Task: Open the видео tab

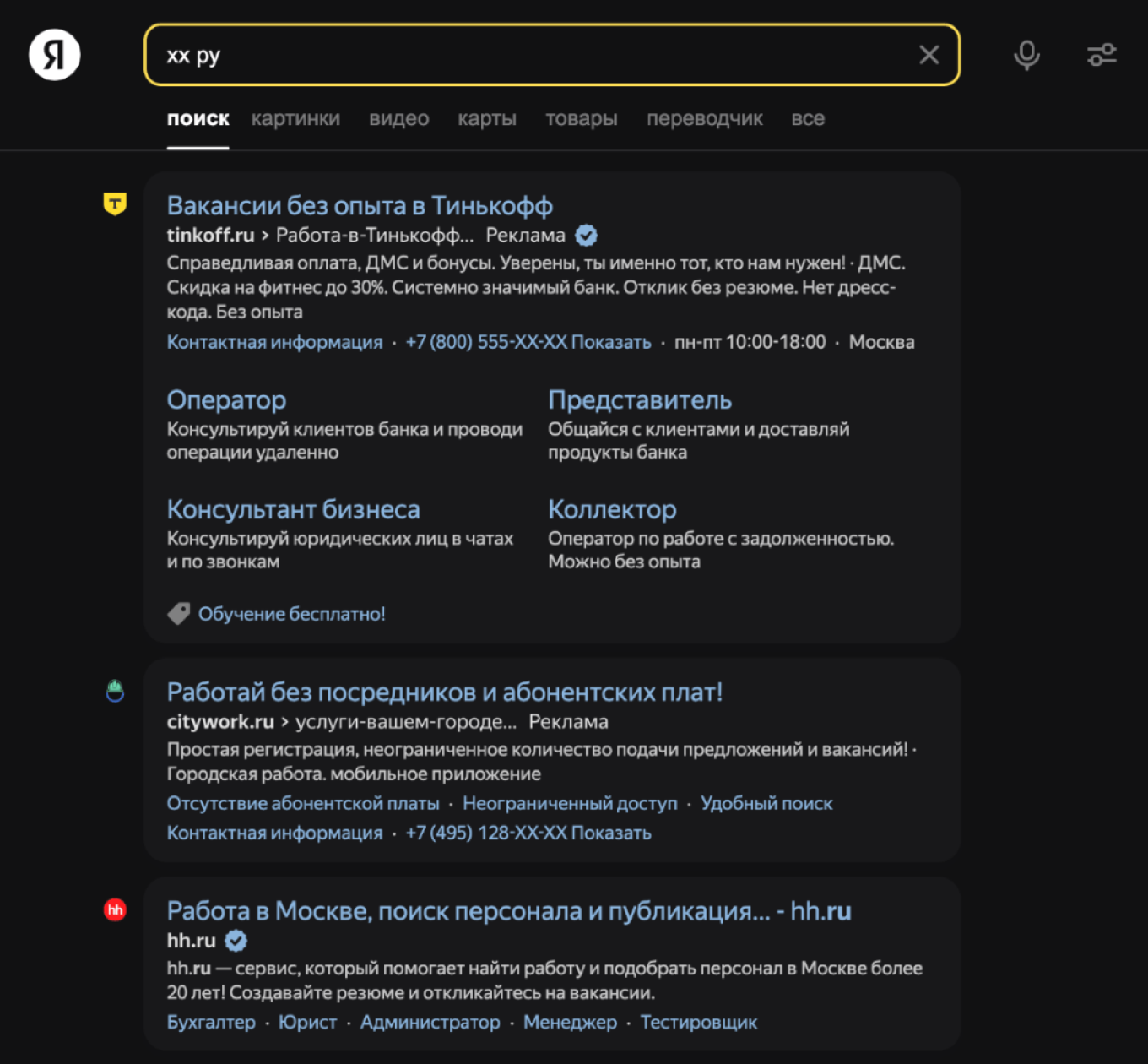Action: coord(398,119)
